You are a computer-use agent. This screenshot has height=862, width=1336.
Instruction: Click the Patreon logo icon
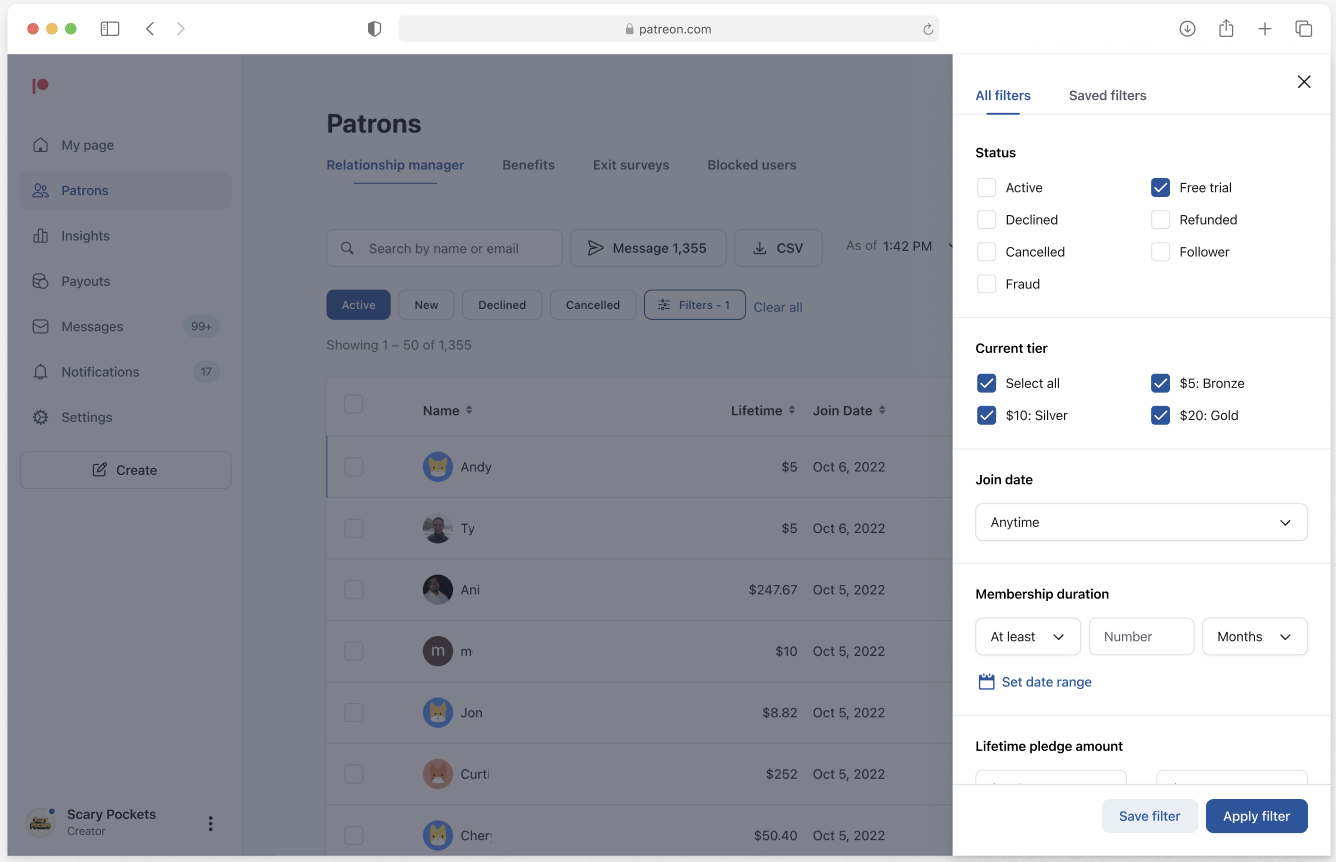pyautogui.click(x=40, y=86)
